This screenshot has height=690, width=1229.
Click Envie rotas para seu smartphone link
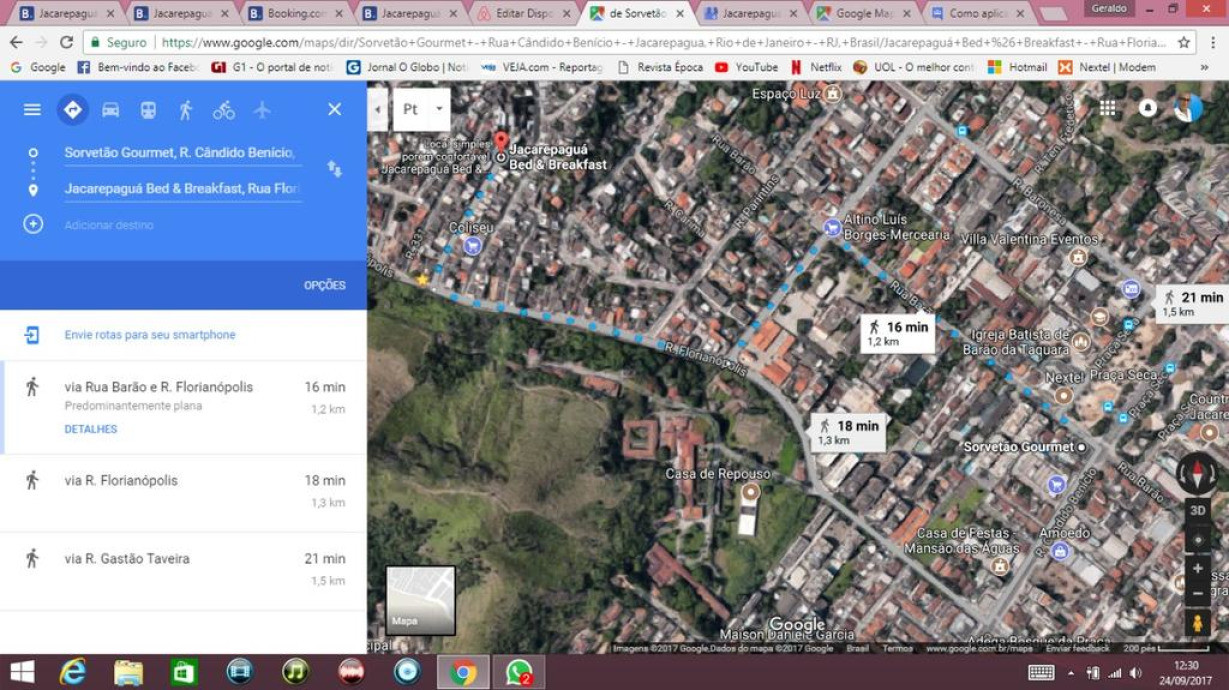(150, 335)
